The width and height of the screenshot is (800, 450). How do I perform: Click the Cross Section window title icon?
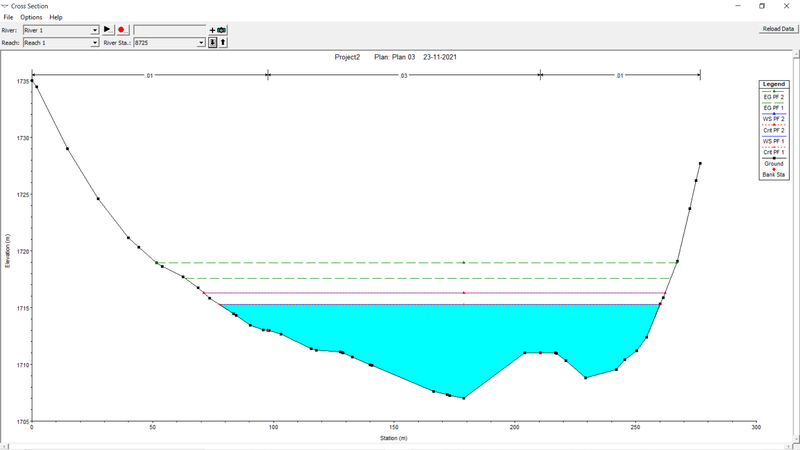click(x=5, y=6)
